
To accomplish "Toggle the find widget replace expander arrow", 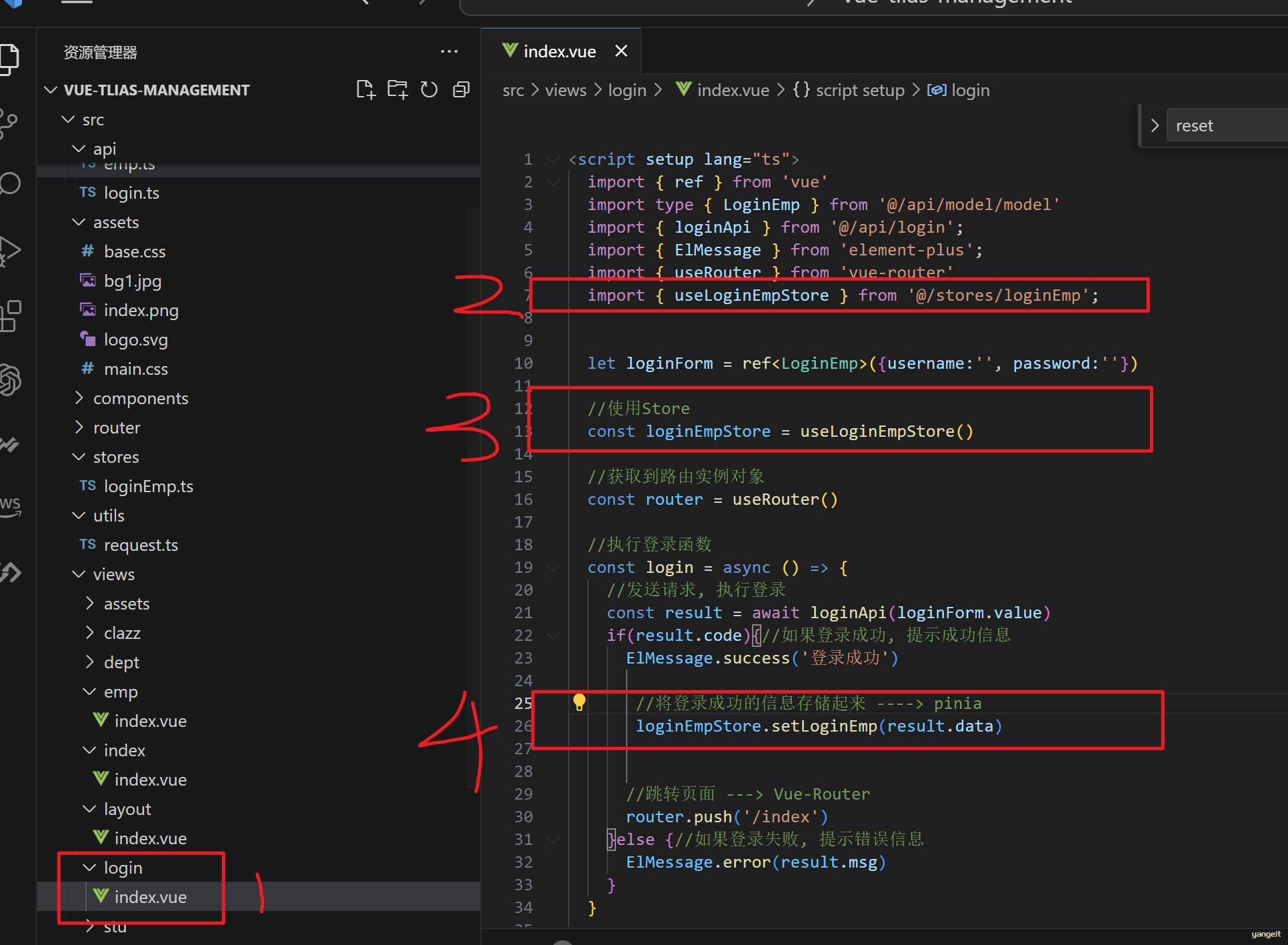I will [1155, 125].
